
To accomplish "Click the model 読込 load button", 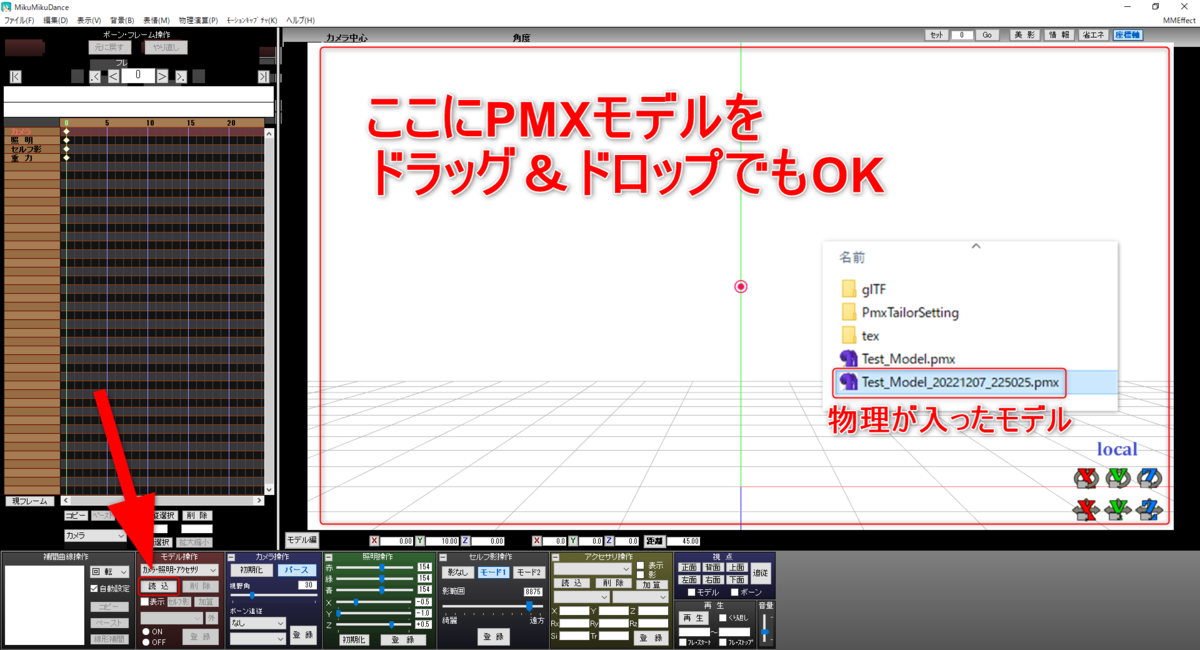I will (x=159, y=586).
